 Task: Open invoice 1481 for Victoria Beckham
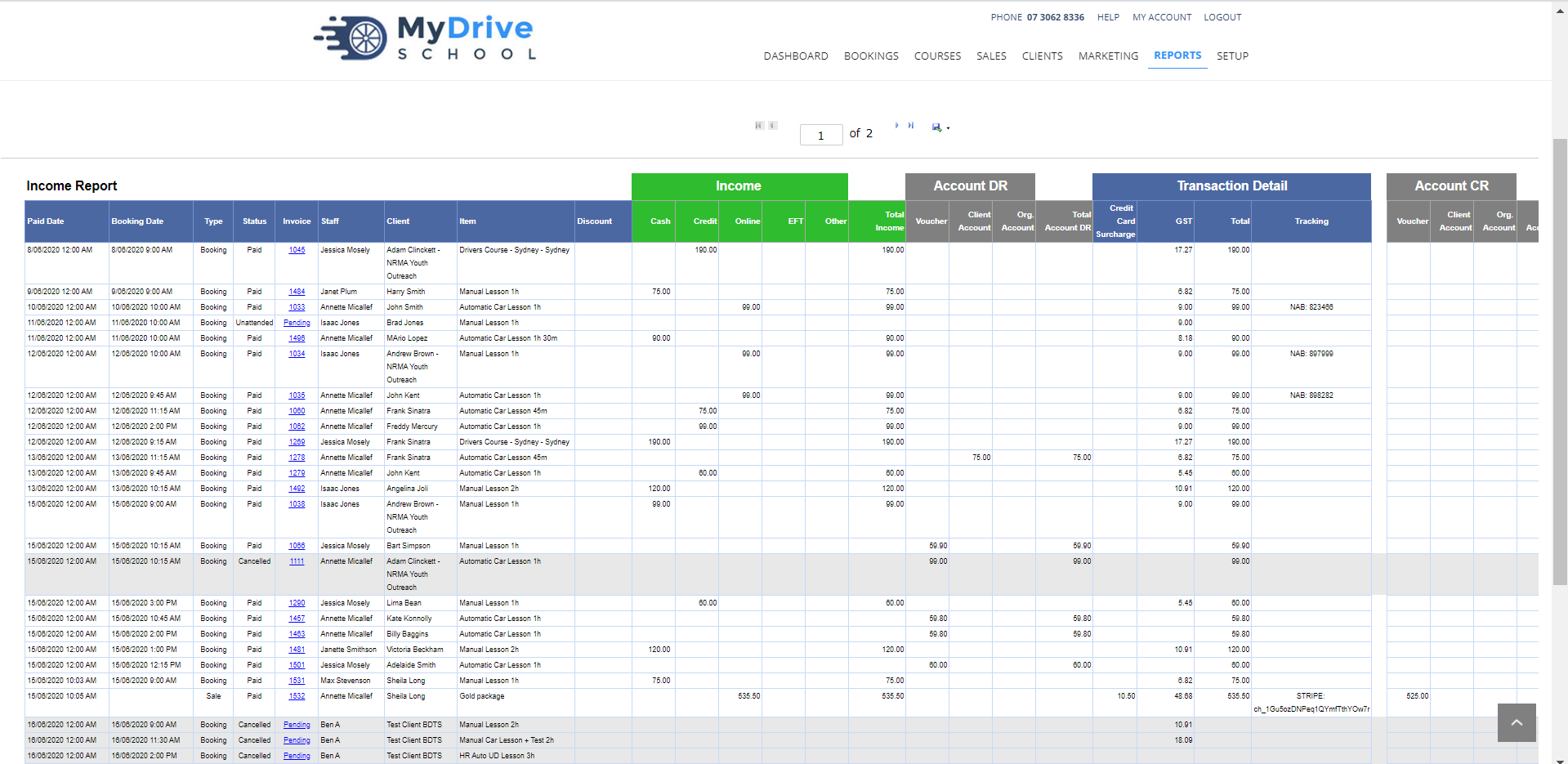297,650
